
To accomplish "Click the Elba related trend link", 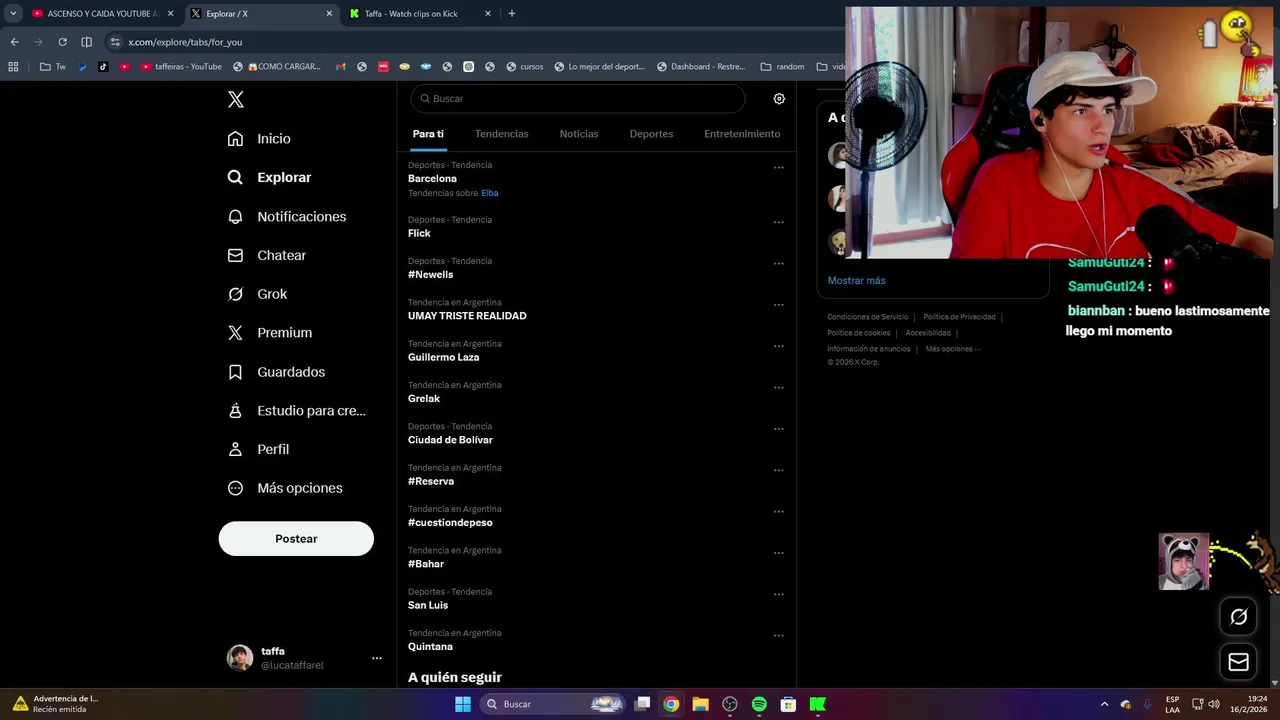I will 490,193.
